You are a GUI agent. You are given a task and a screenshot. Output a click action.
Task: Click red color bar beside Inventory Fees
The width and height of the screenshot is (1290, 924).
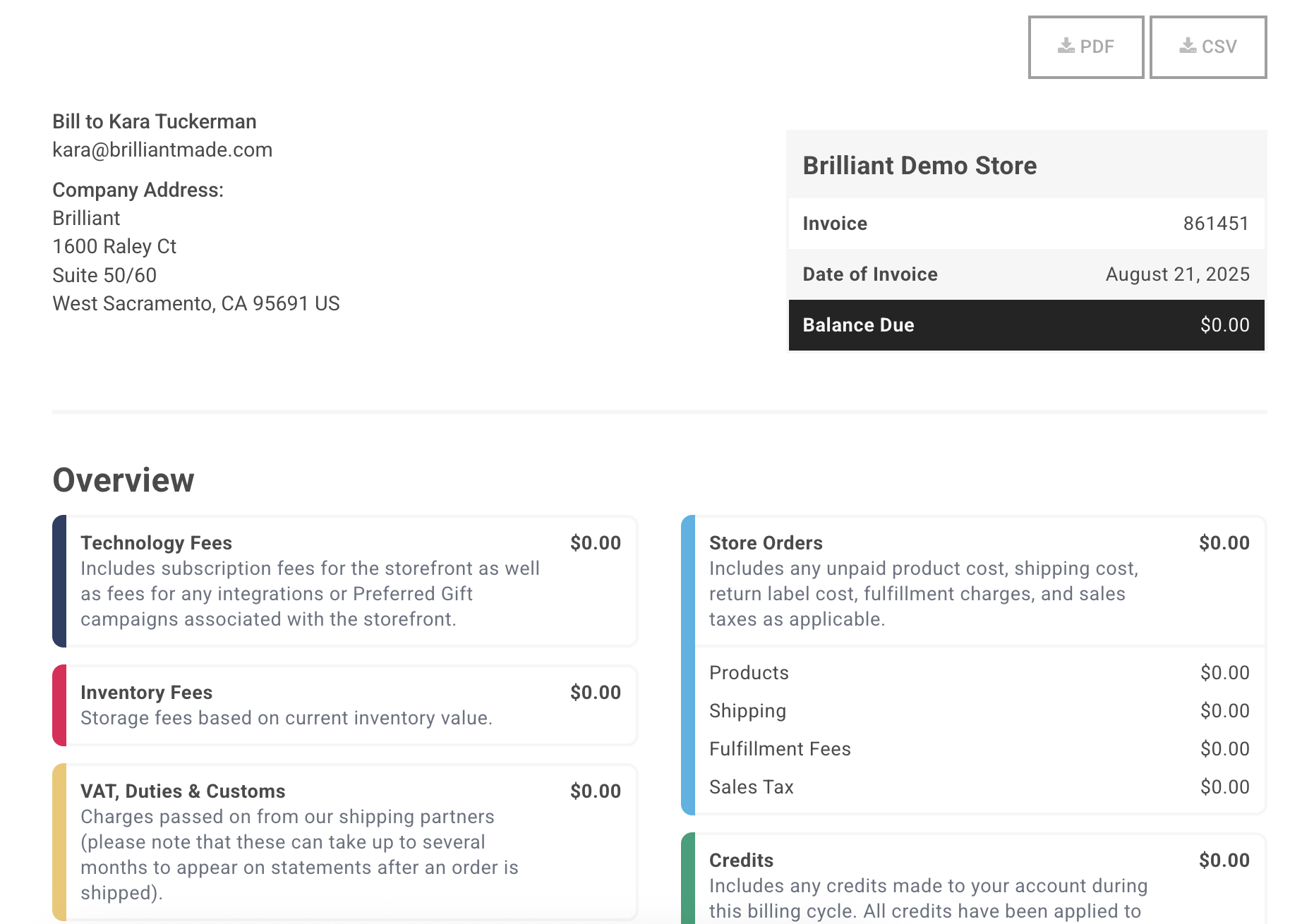[x=60, y=705]
